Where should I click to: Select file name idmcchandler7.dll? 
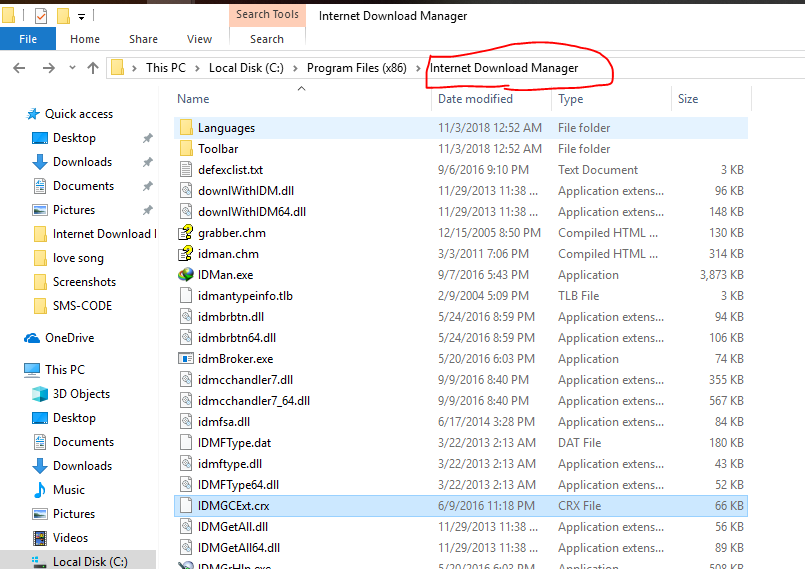(245, 380)
